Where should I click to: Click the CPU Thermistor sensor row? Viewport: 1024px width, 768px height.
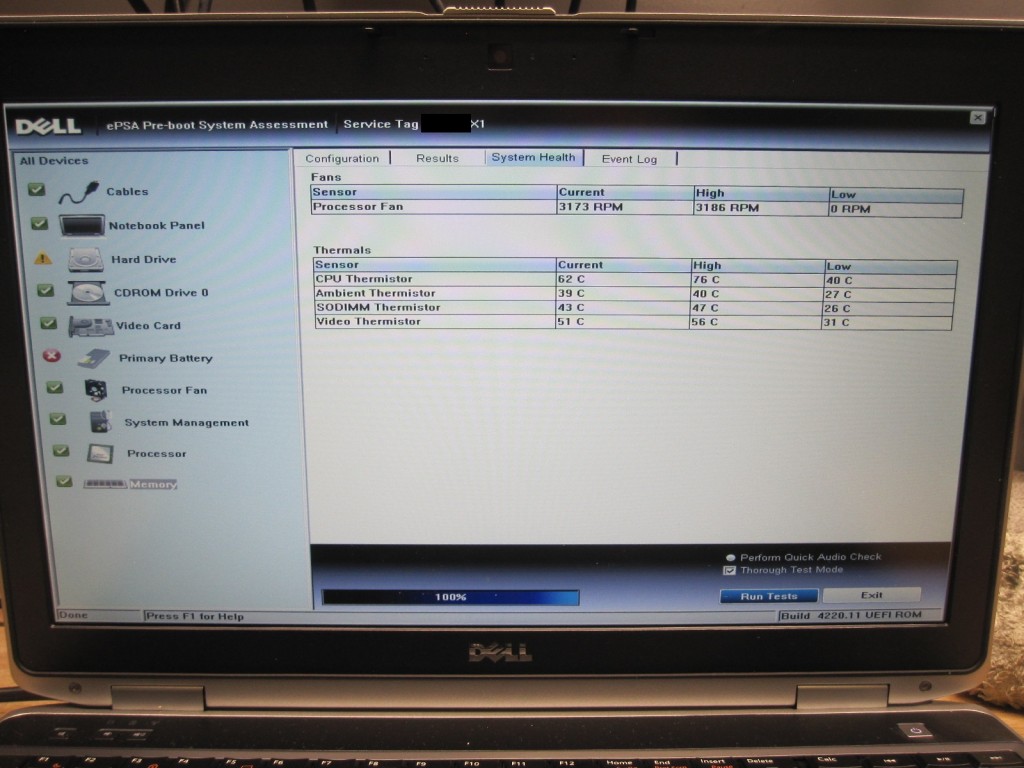pyautogui.click(x=635, y=280)
